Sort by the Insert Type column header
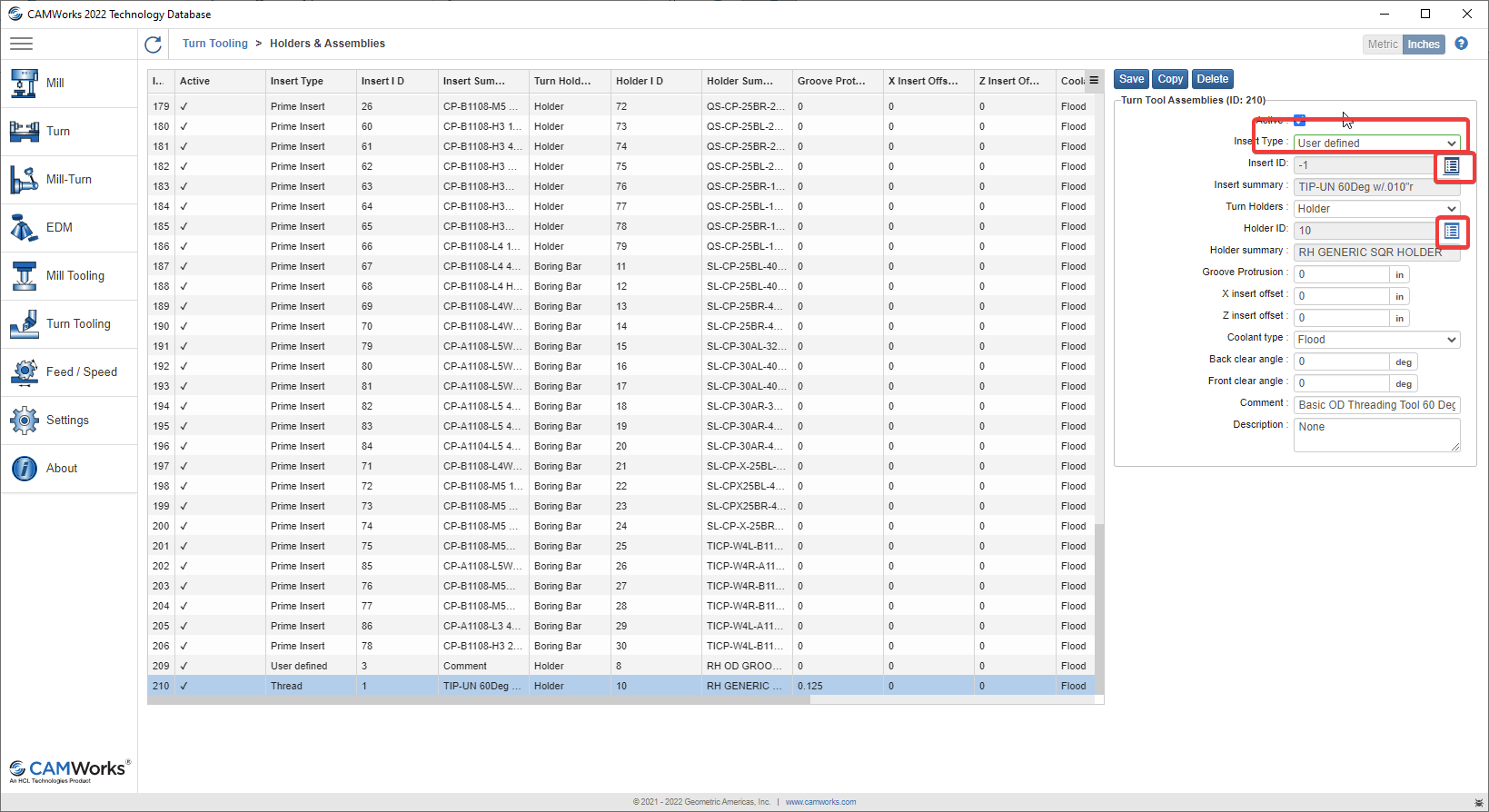Image resolution: width=1489 pixels, height=812 pixels. click(311, 81)
